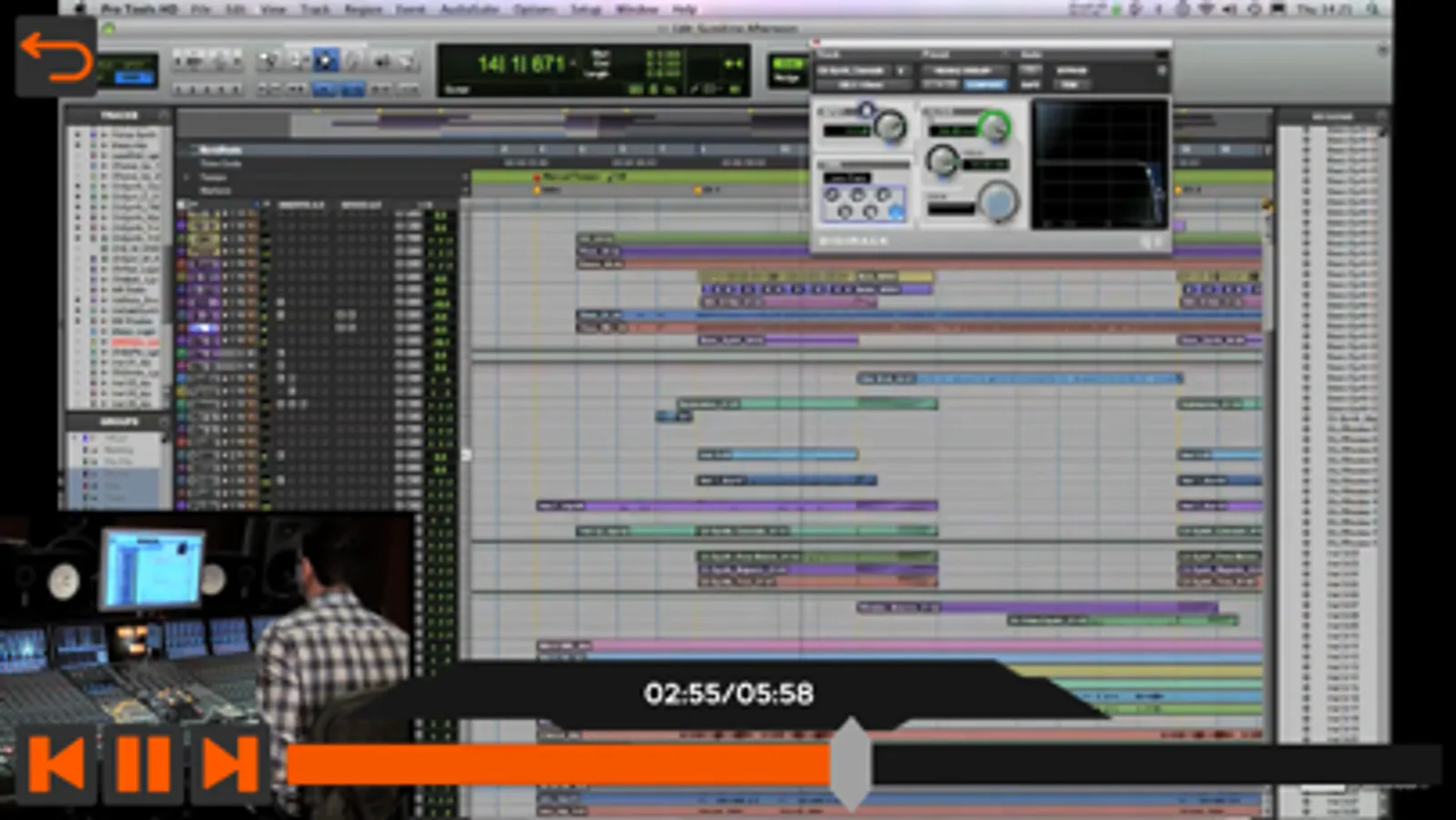Open the Window menu
Screen dimensions: 1456x820
point(637,9)
